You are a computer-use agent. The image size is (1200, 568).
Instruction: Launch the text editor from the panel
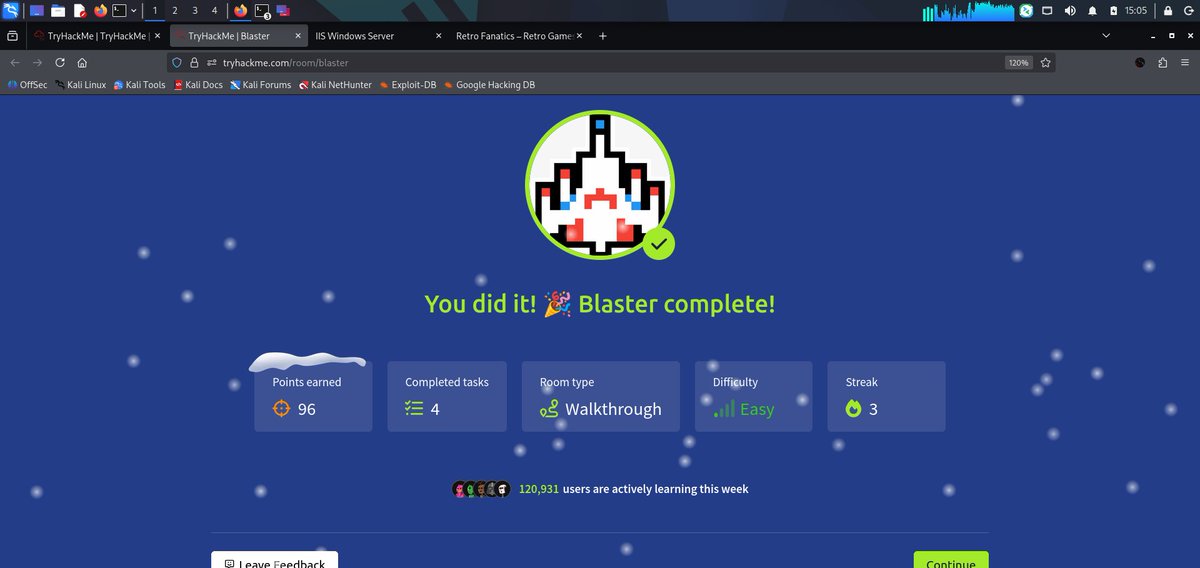pos(79,11)
